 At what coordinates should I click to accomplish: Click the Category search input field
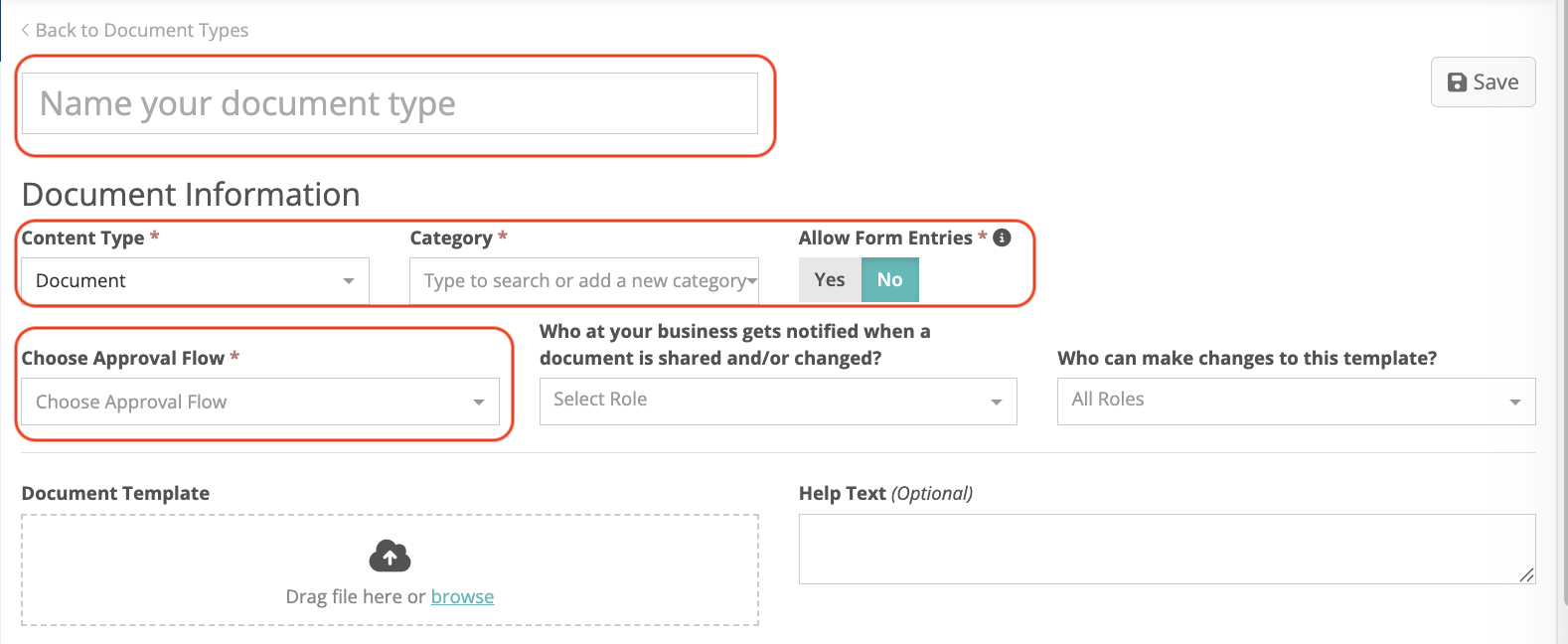(584, 281)
